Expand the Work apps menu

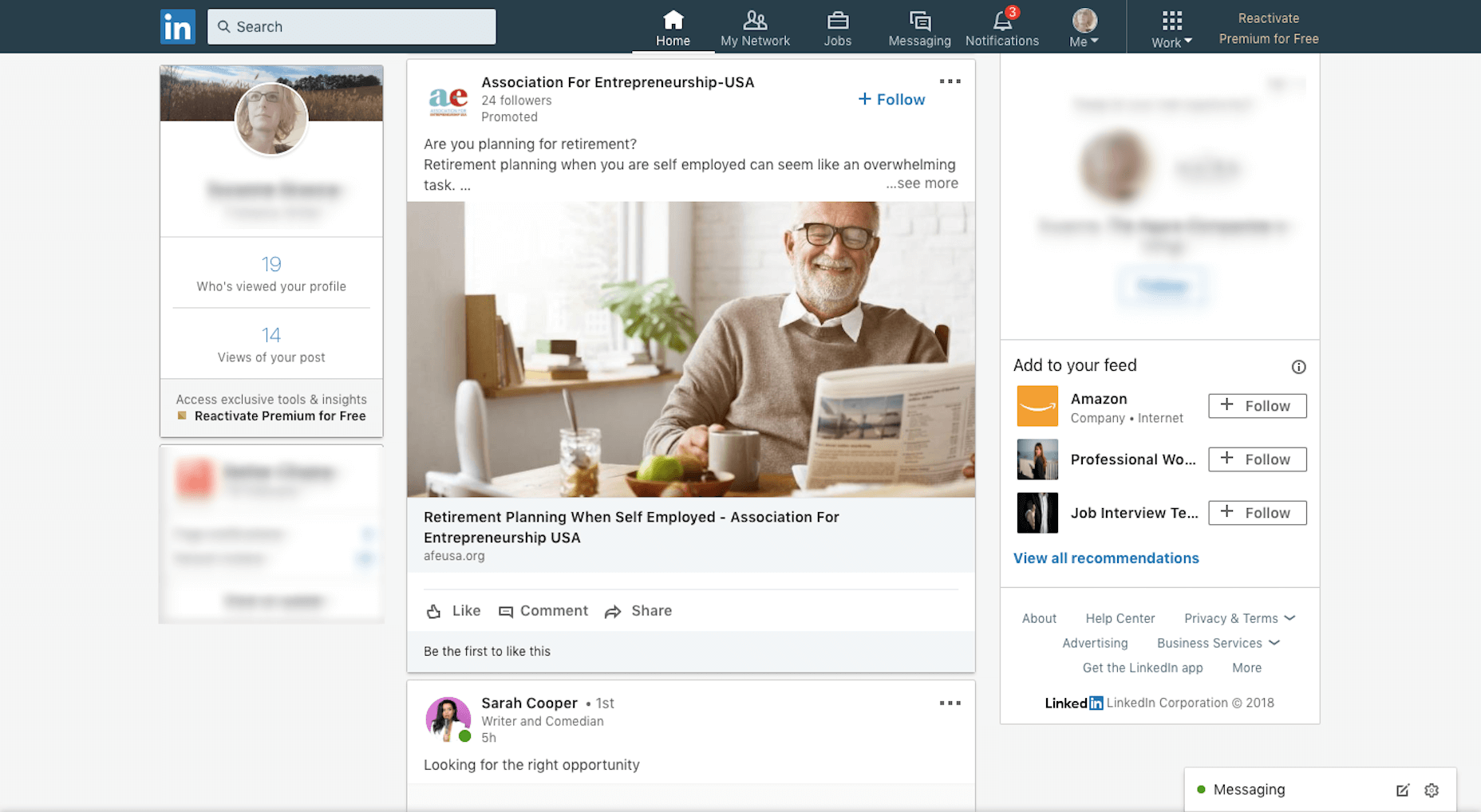click(1171, 30)
